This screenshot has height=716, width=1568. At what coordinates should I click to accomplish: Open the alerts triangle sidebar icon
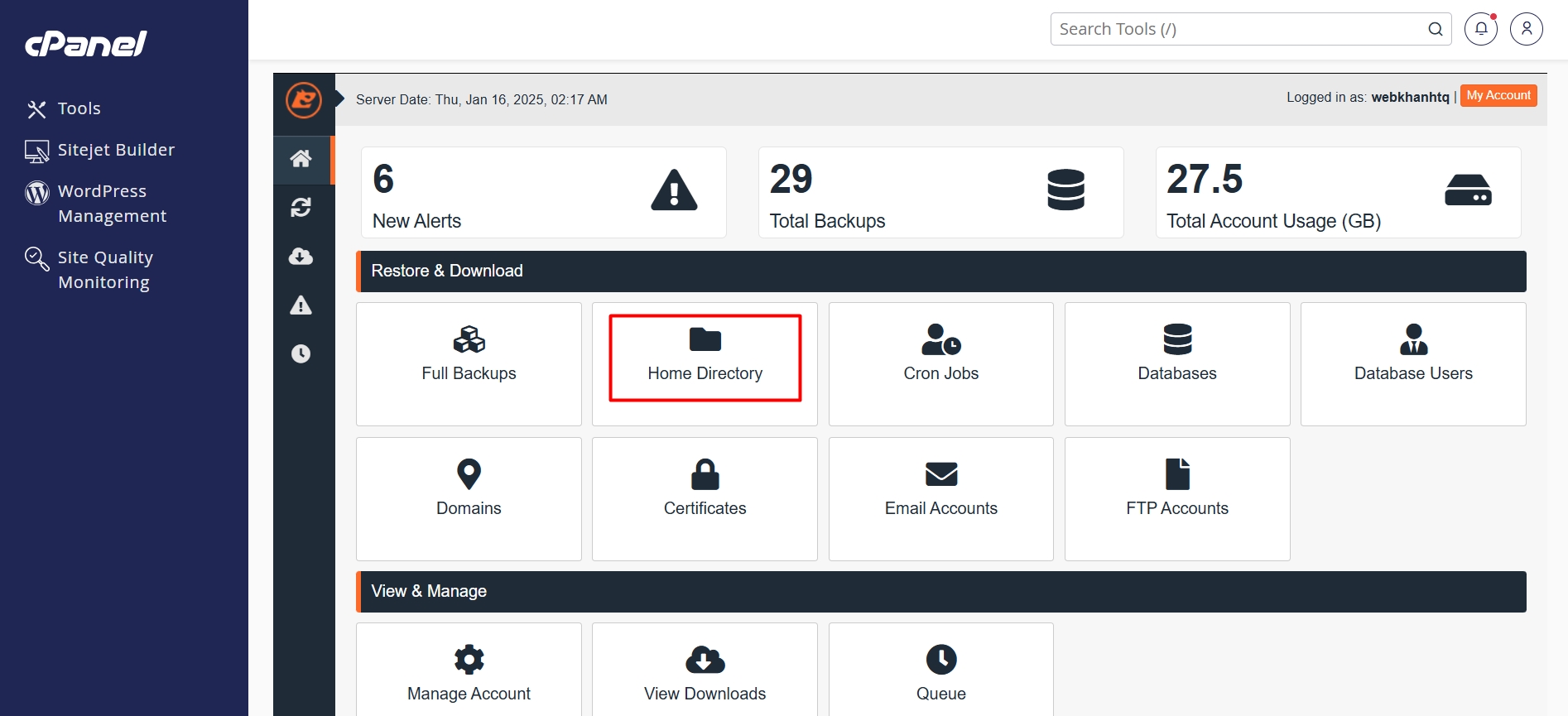[301, 305]
